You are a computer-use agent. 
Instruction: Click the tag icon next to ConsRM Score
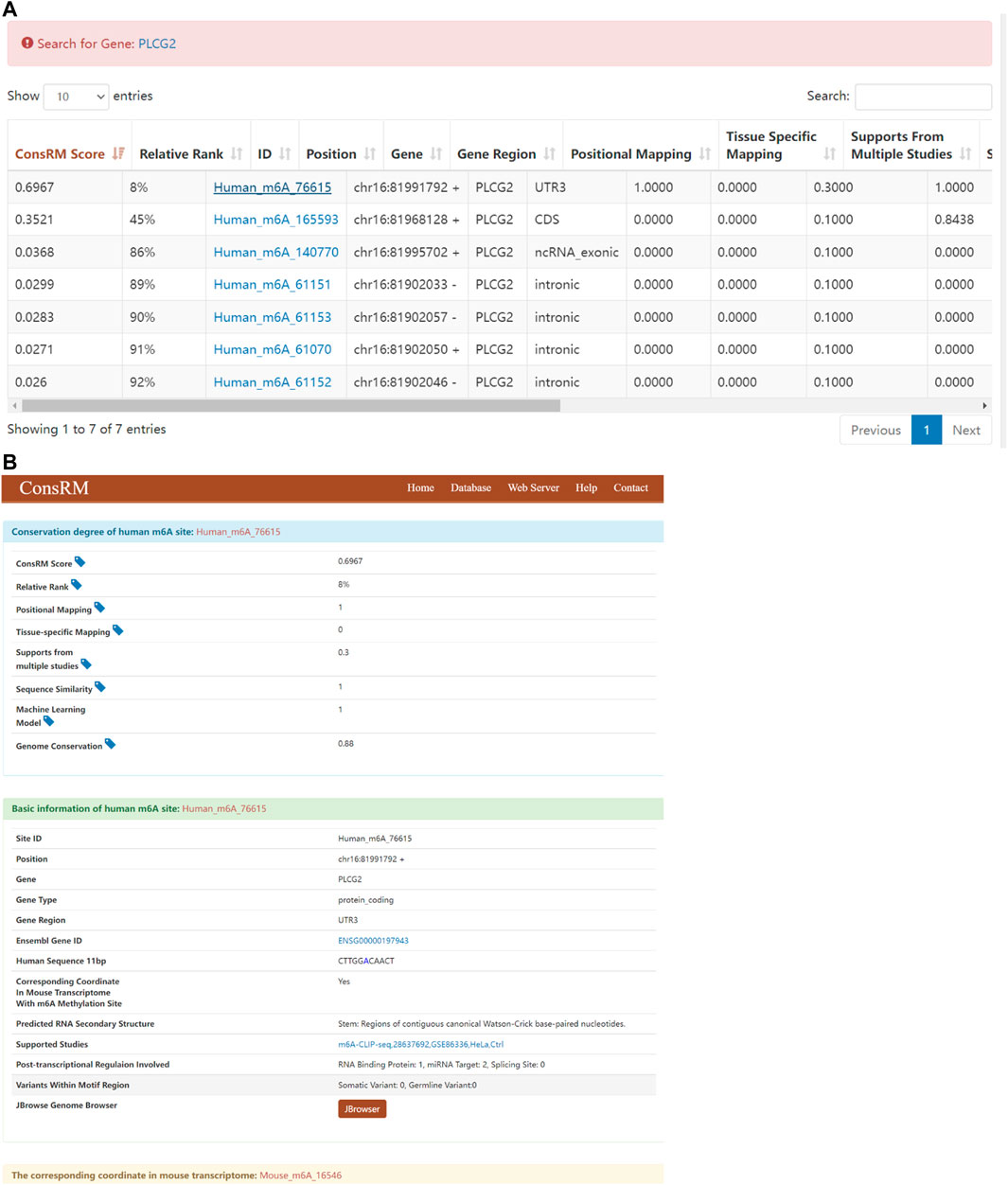[80, 562]
